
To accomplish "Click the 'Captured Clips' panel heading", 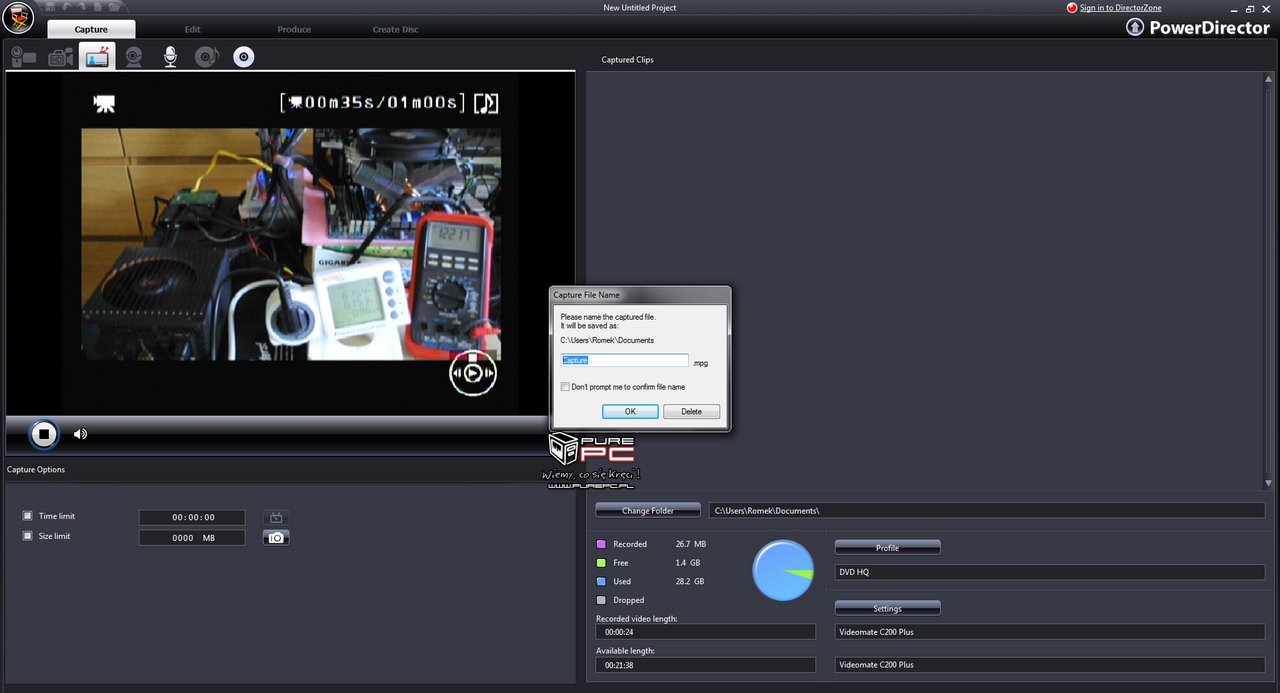I will point(627,60).
